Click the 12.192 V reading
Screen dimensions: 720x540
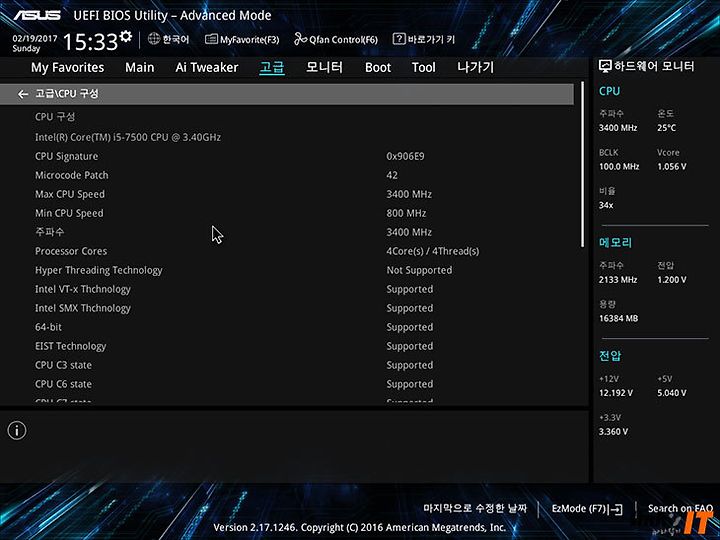616,393
